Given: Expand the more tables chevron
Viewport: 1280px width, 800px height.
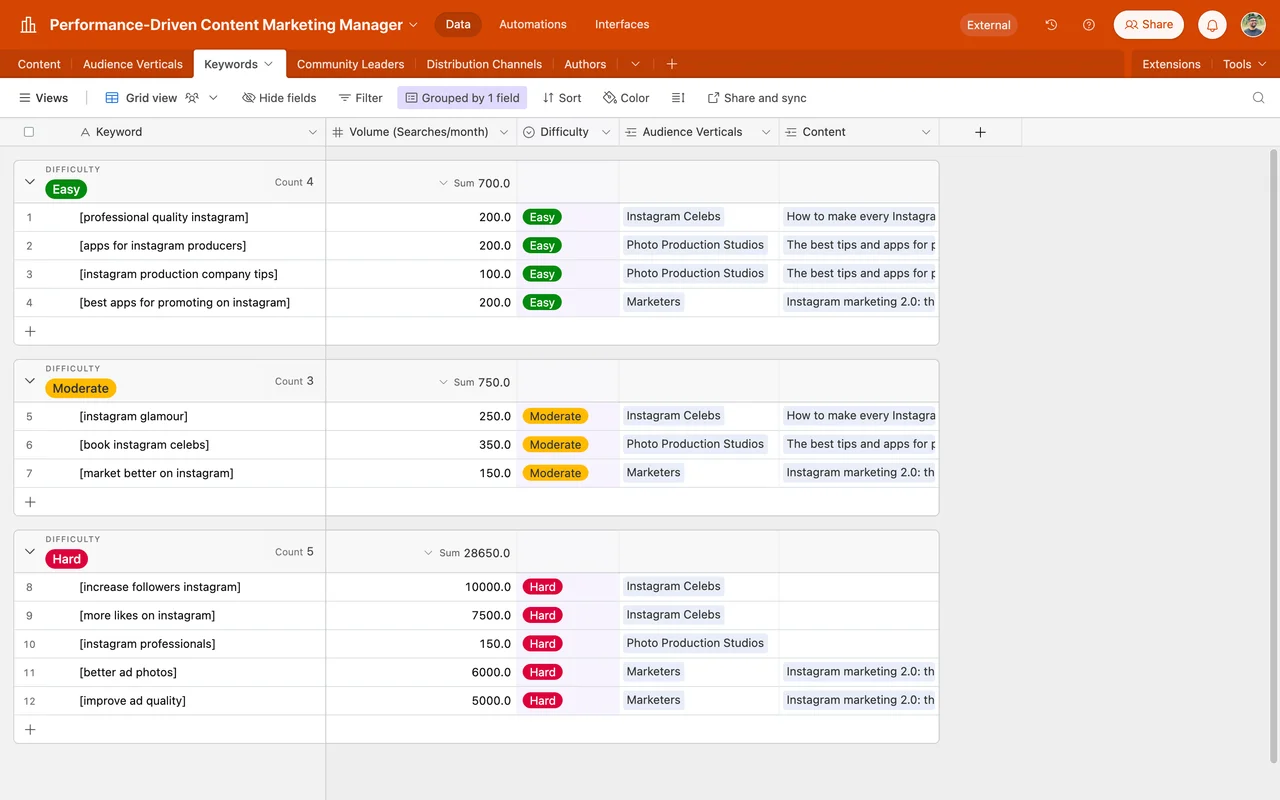Looking at the screenshot, I should 635,64.
